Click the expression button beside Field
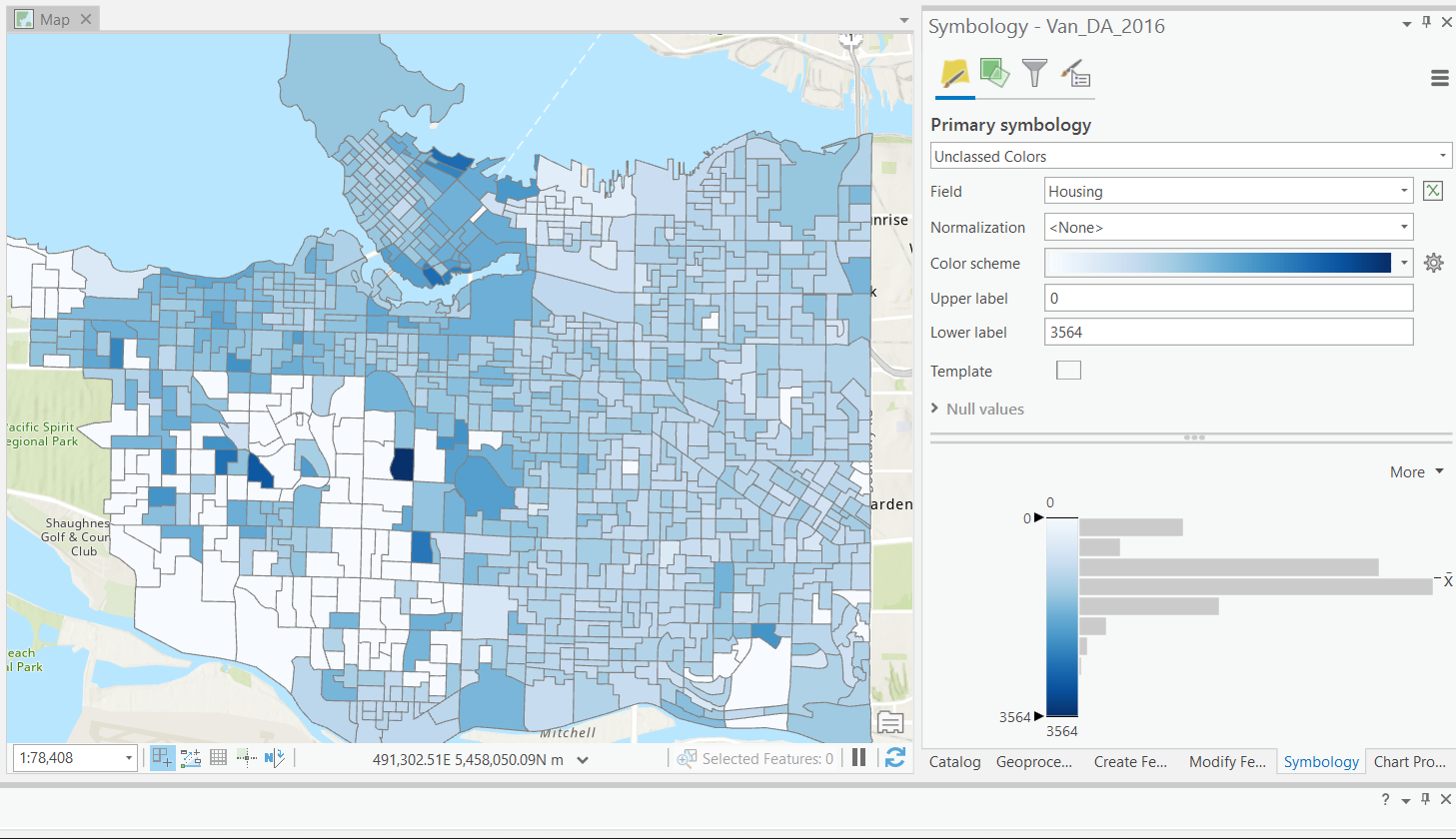Image resolution: width=1456 pixels, height=839 pixels. coord(1433,191)
